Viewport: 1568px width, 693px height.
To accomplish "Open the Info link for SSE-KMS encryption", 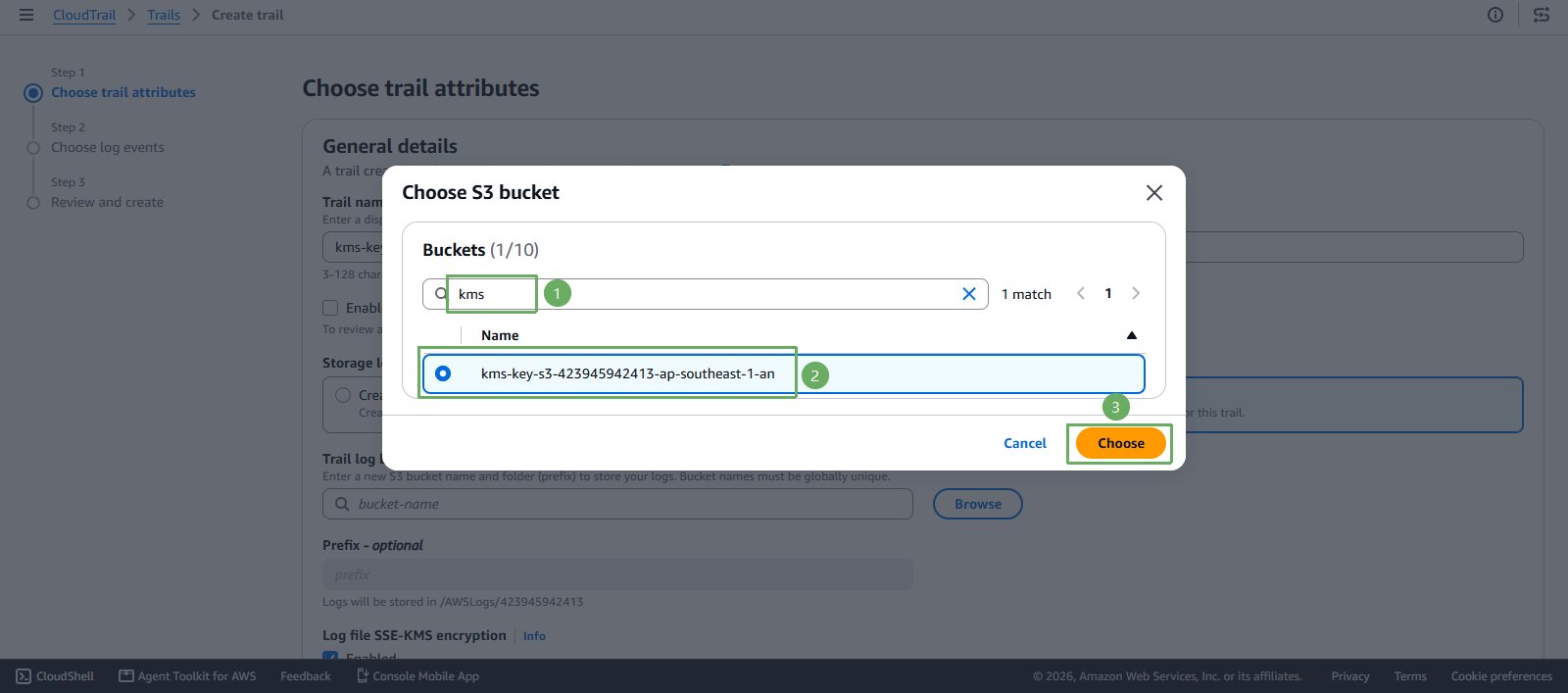I will tap(534, 636).
